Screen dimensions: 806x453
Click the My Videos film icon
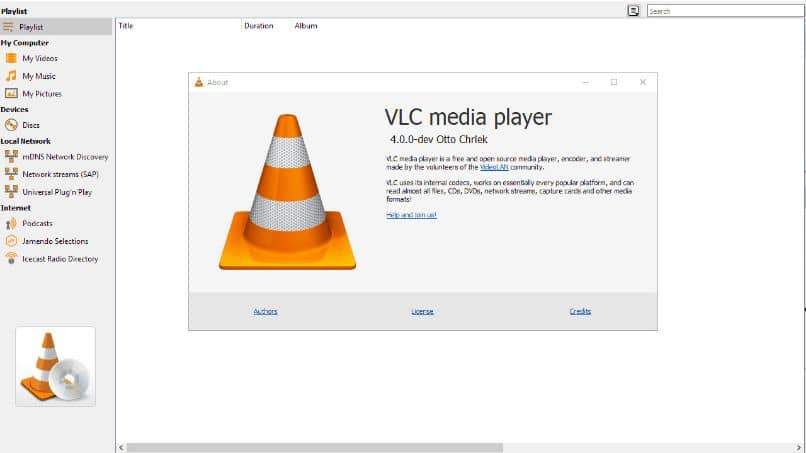(x=11, y=58)
